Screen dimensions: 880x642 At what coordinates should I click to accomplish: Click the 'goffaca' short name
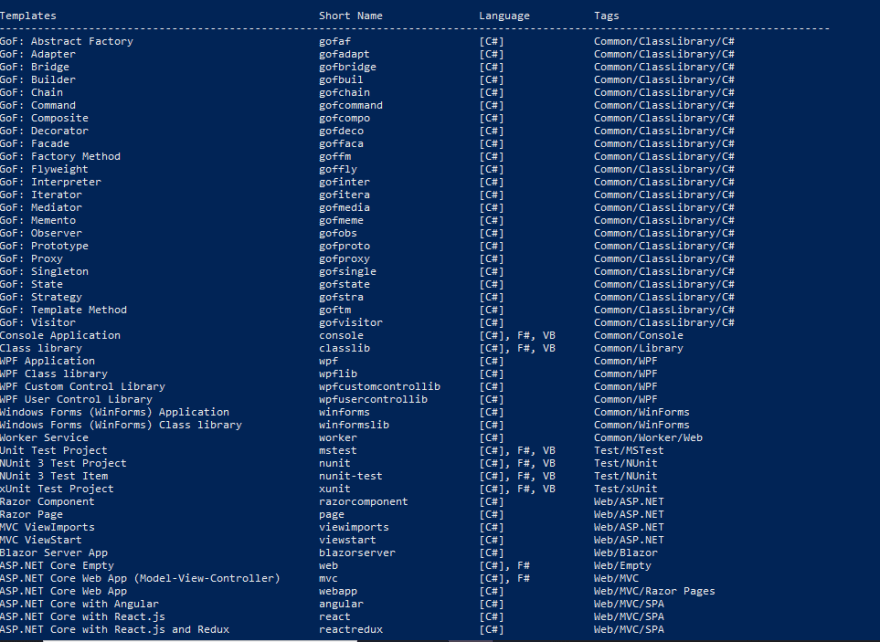(x=341, y=144)
